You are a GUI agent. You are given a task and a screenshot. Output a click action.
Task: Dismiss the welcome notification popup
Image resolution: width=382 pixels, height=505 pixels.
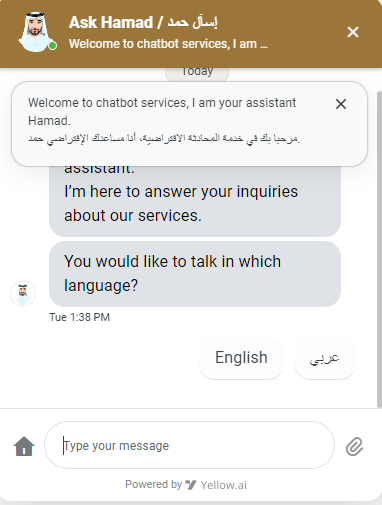tap(341, 104)
